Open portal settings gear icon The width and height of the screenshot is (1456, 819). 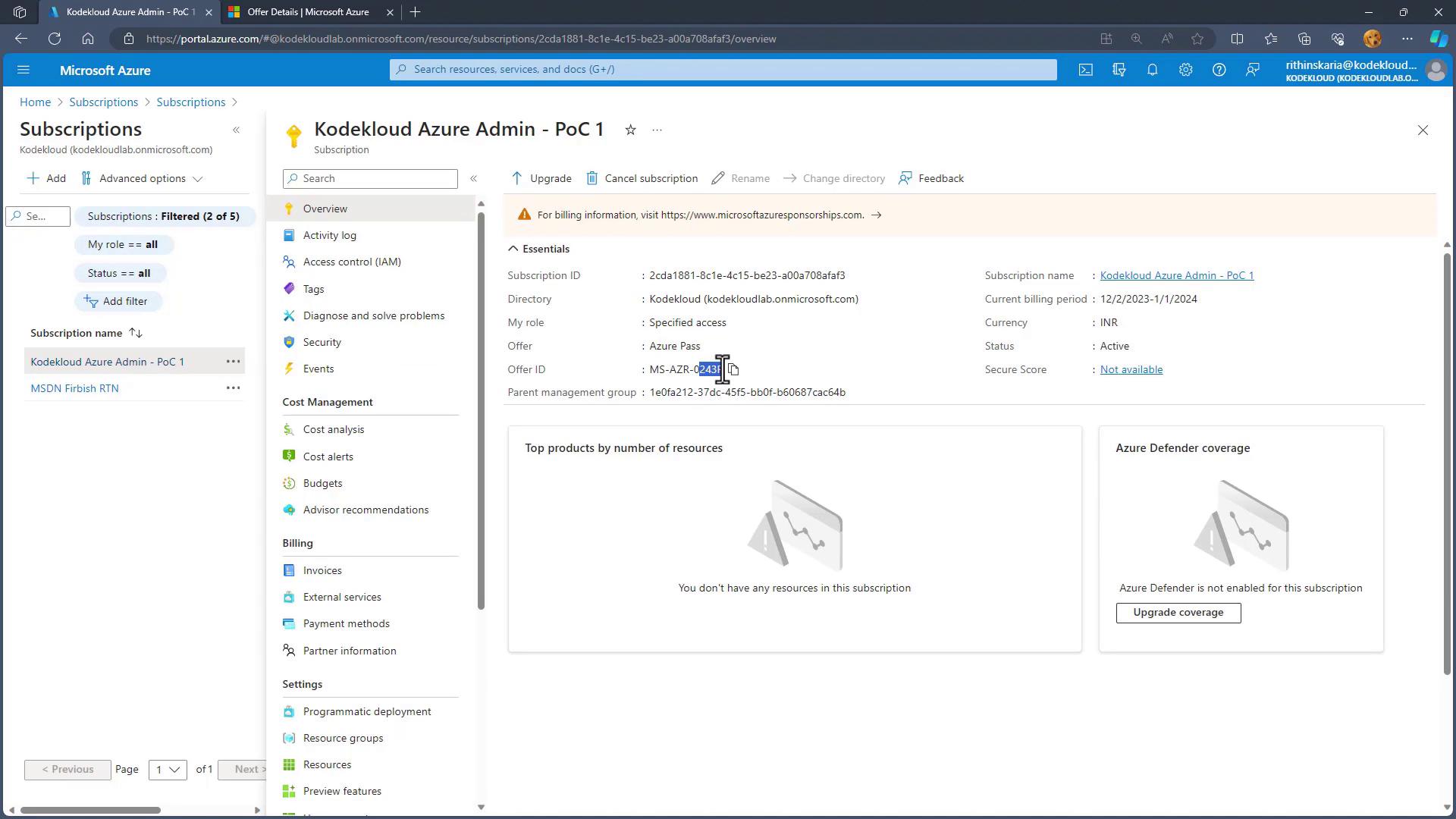[x=1185, y=70]
